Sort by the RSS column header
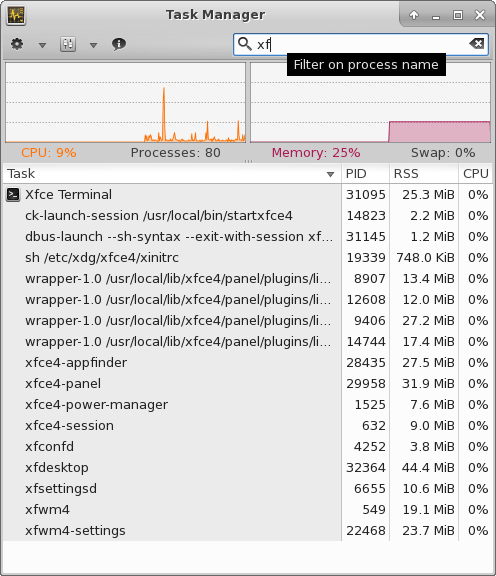The width and height of the screenshot is (496, 576). tap(424, 174)
